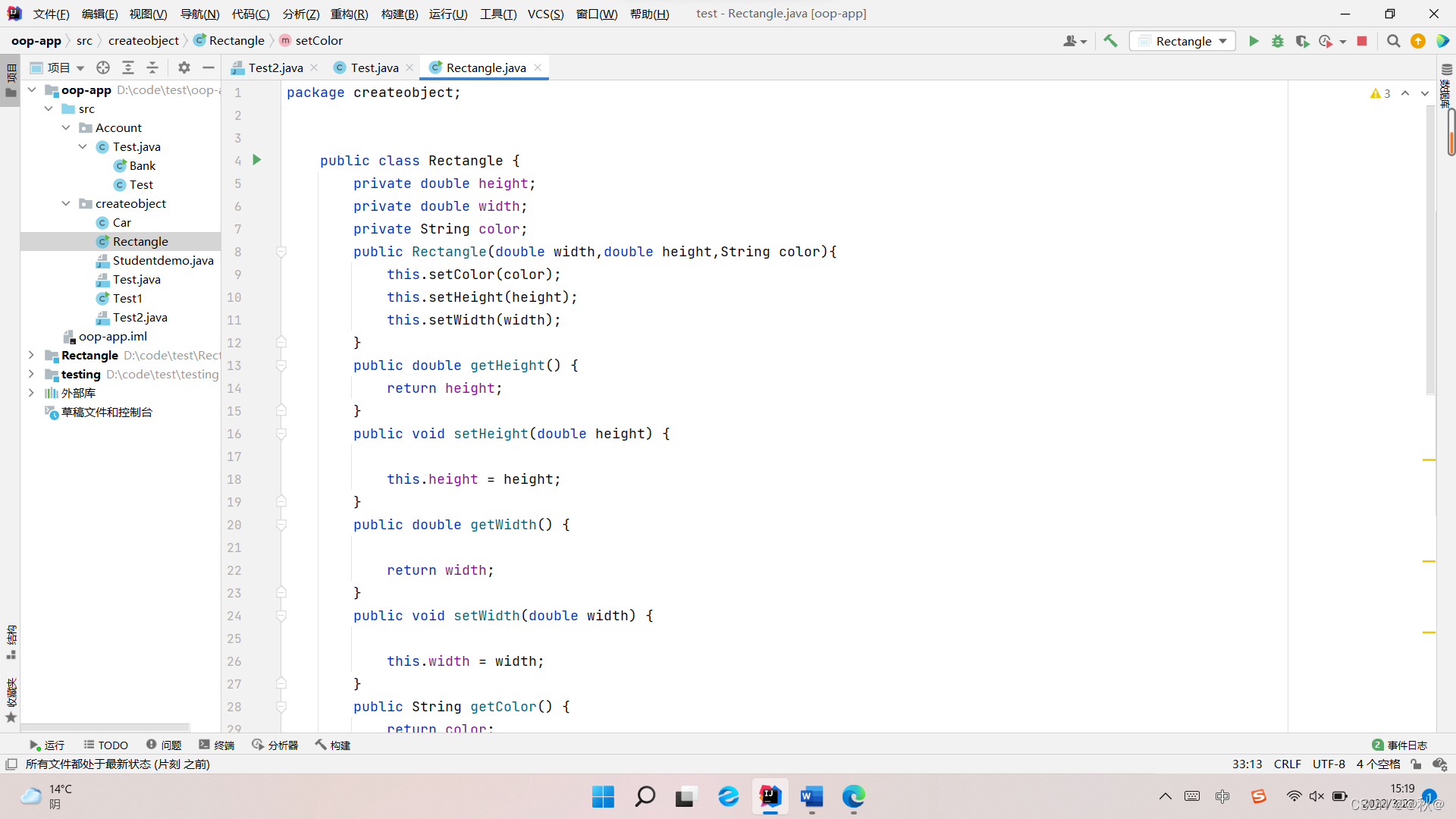This screenshot has height=819, width=1456.
Task: Open the profiler run icon
Action: click(x=1326, y=41)
